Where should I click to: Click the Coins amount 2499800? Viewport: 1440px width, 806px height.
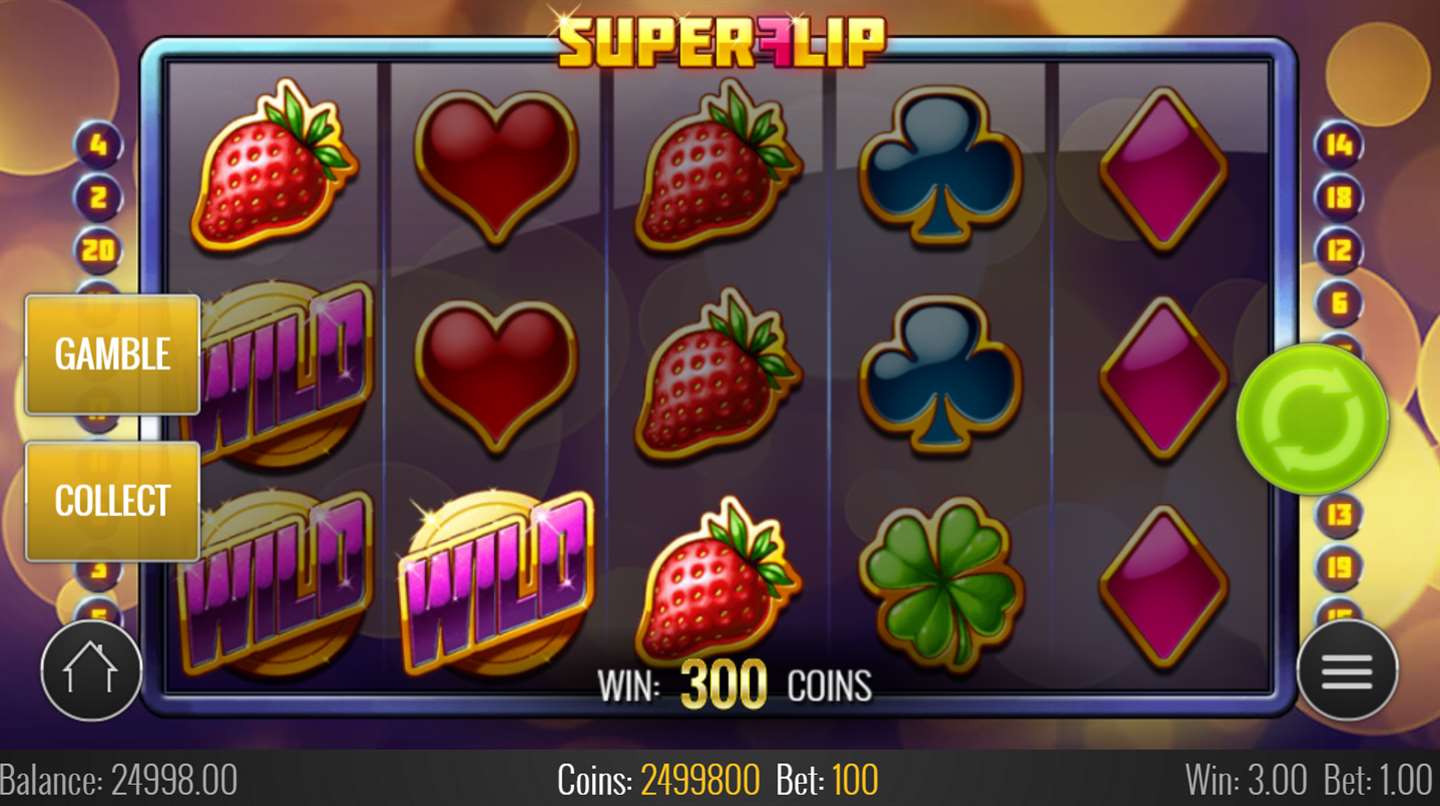pos(700,780)
